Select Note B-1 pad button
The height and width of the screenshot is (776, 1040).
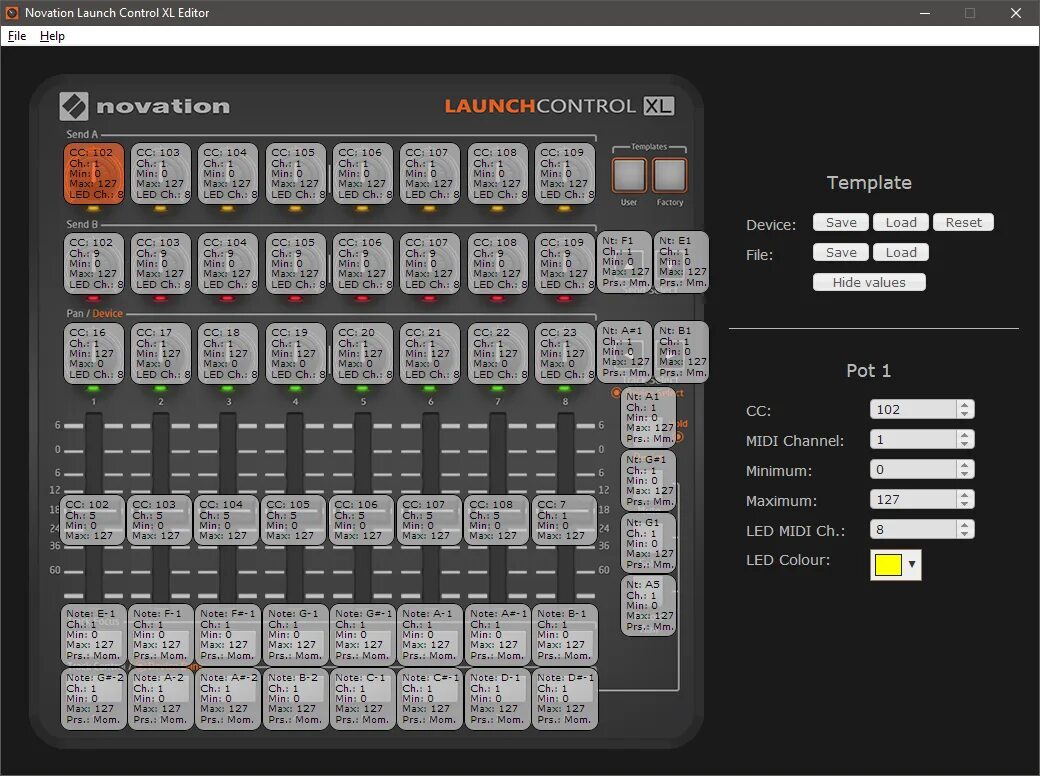pos(564,635)
